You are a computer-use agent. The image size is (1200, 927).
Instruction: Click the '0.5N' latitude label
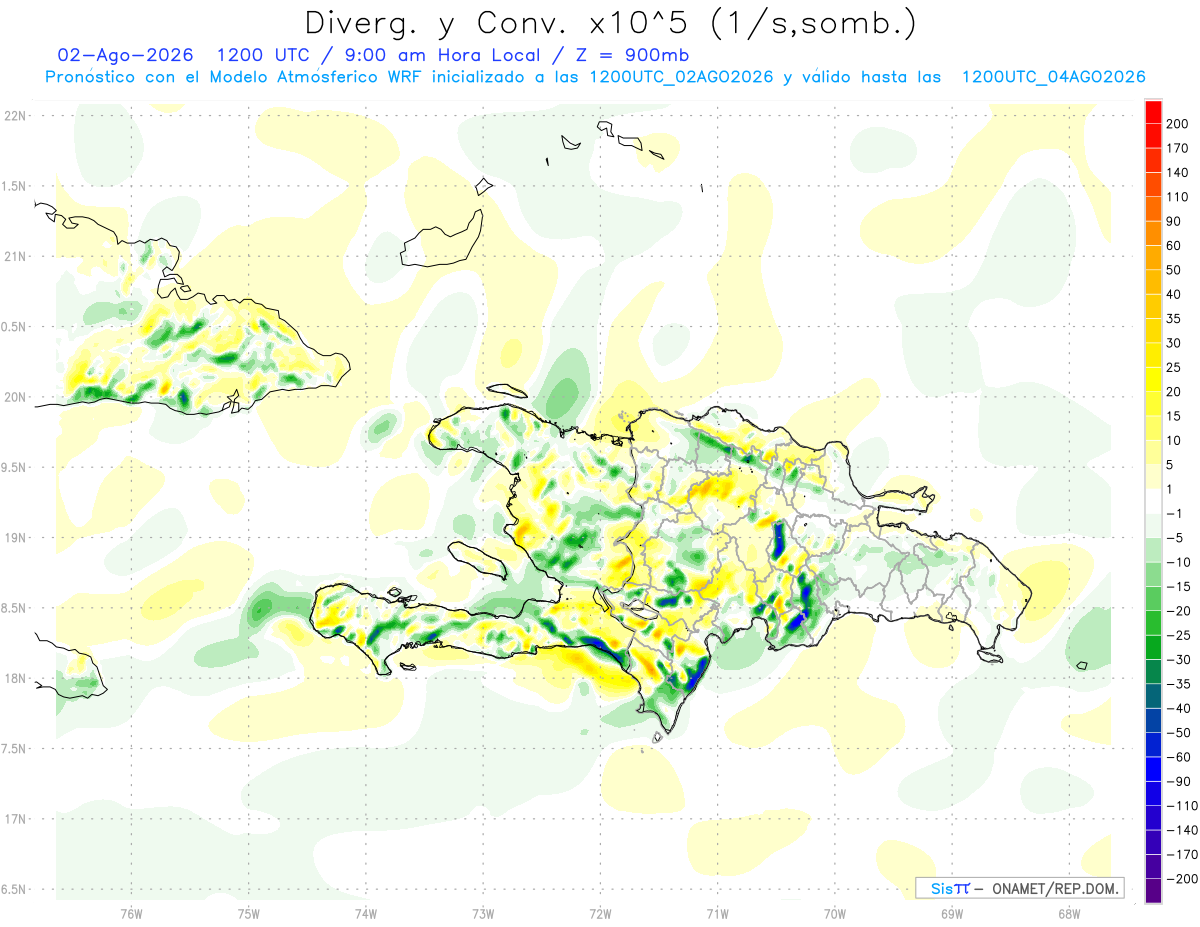(15, 327)
